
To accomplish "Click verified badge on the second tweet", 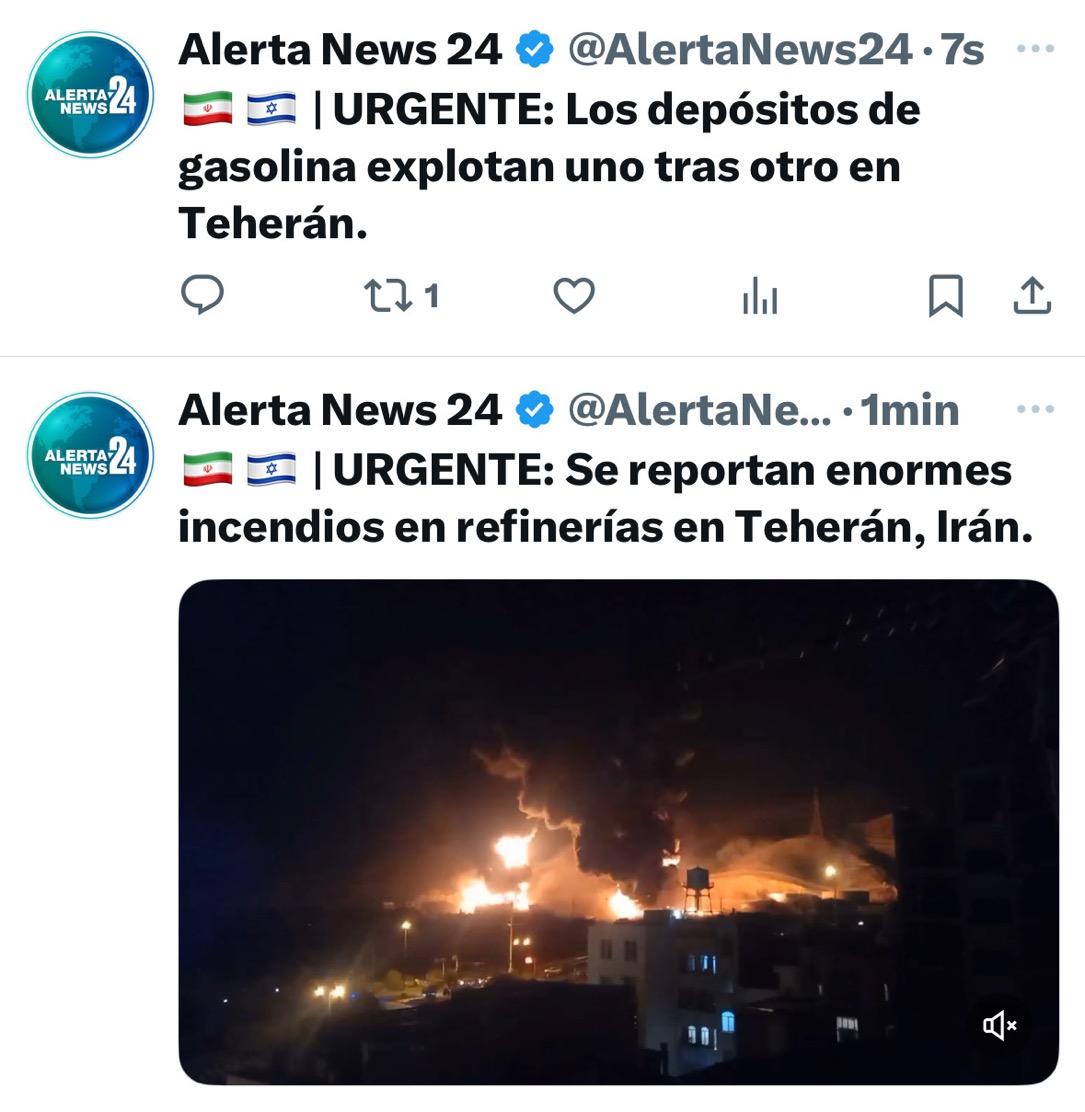I will coord(534,410).
